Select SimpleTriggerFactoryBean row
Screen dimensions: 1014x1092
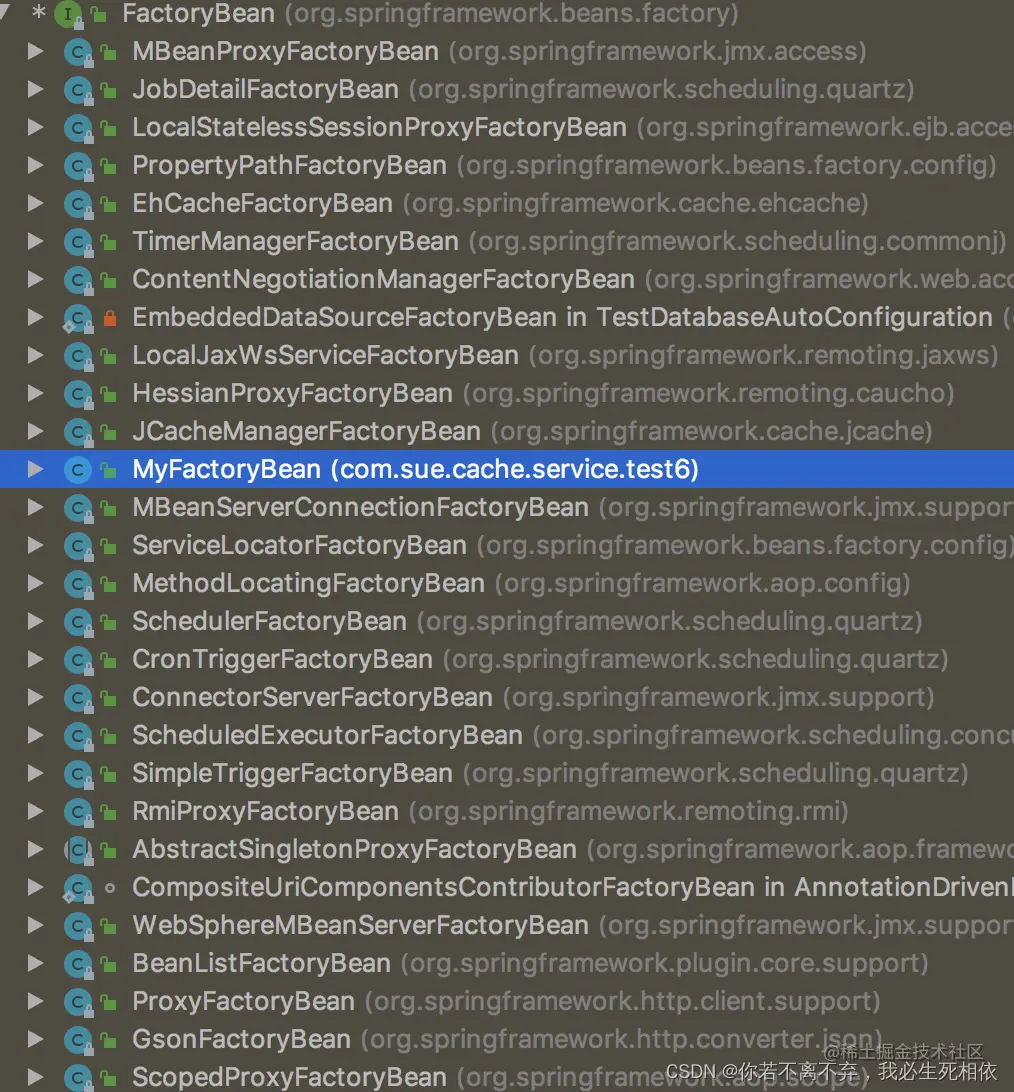[x=507, y=773]
